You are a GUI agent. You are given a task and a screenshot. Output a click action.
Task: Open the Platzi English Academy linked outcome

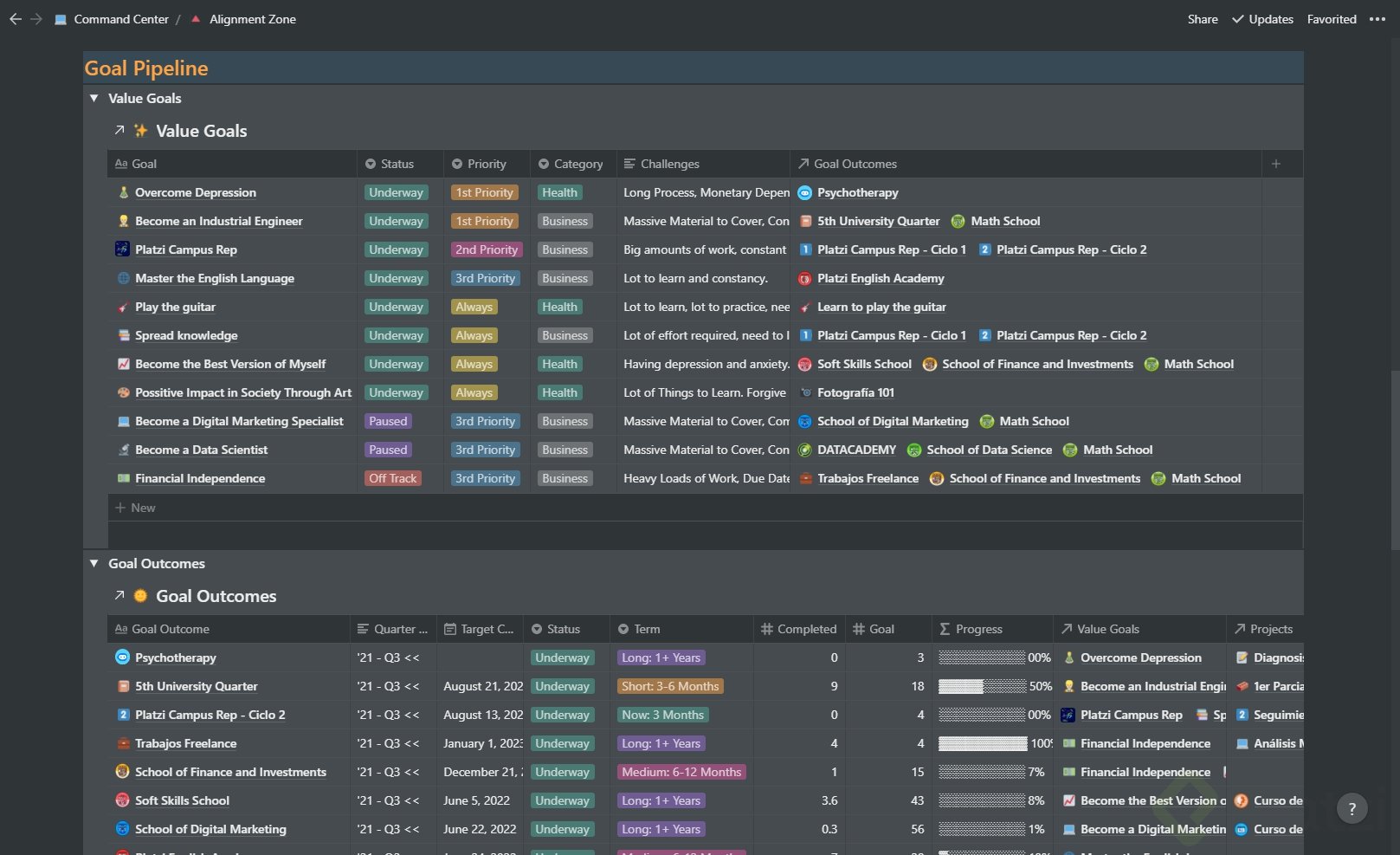pos(881,278)
